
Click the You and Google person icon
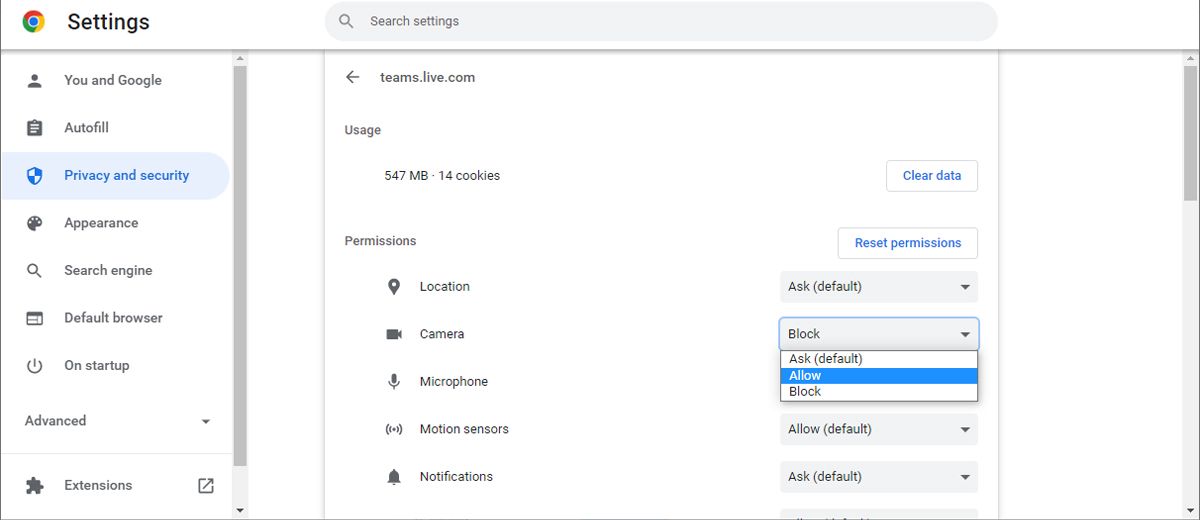35,80
